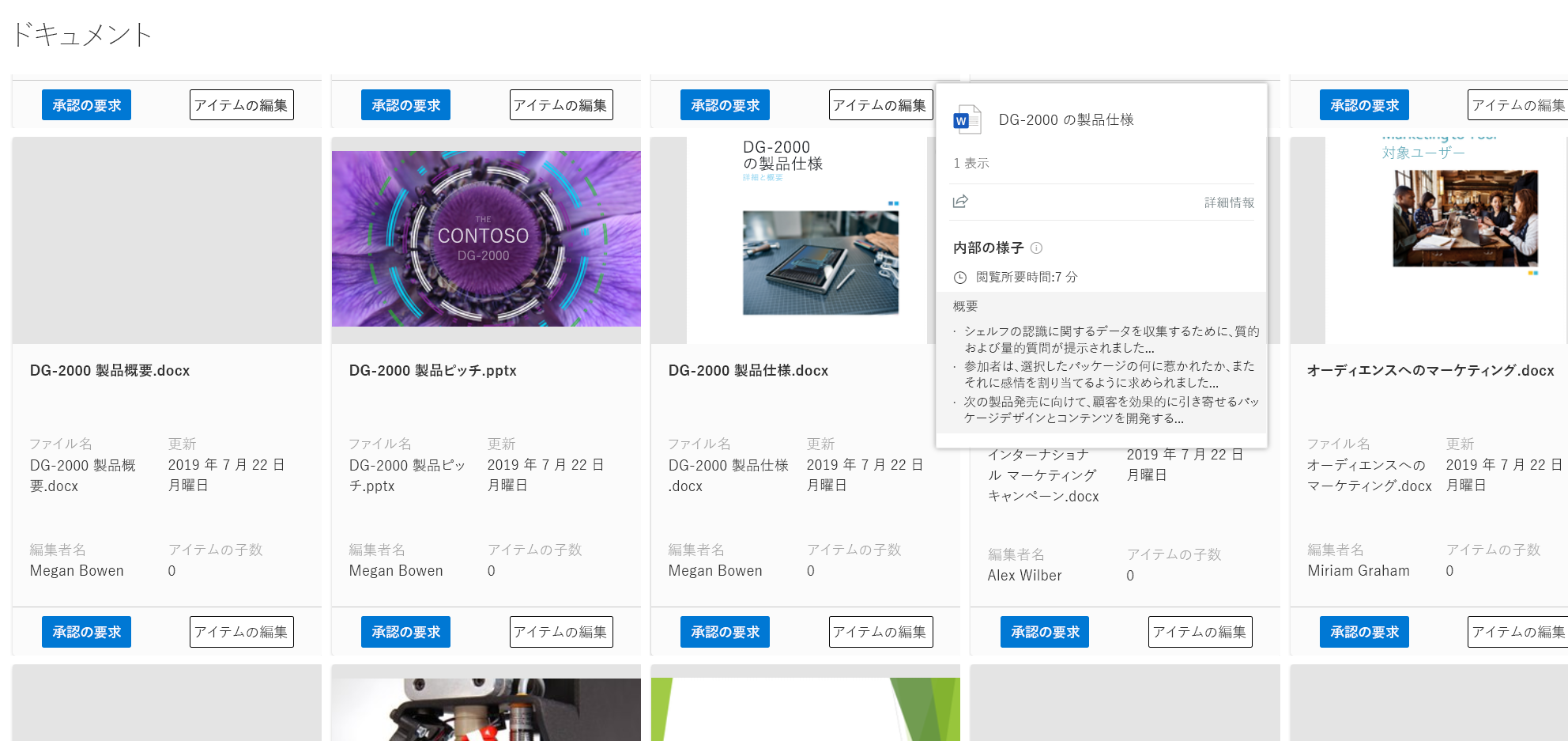The height and width of the screenshot is (741, 1568).
Task: Click the info icon next to 内部の様子
Action: [x=1037, y=248]
